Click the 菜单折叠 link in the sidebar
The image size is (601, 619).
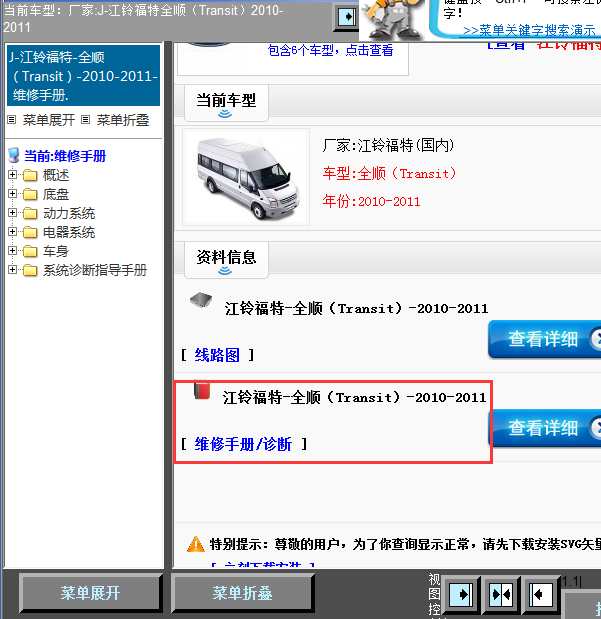[x=123, y=120]
